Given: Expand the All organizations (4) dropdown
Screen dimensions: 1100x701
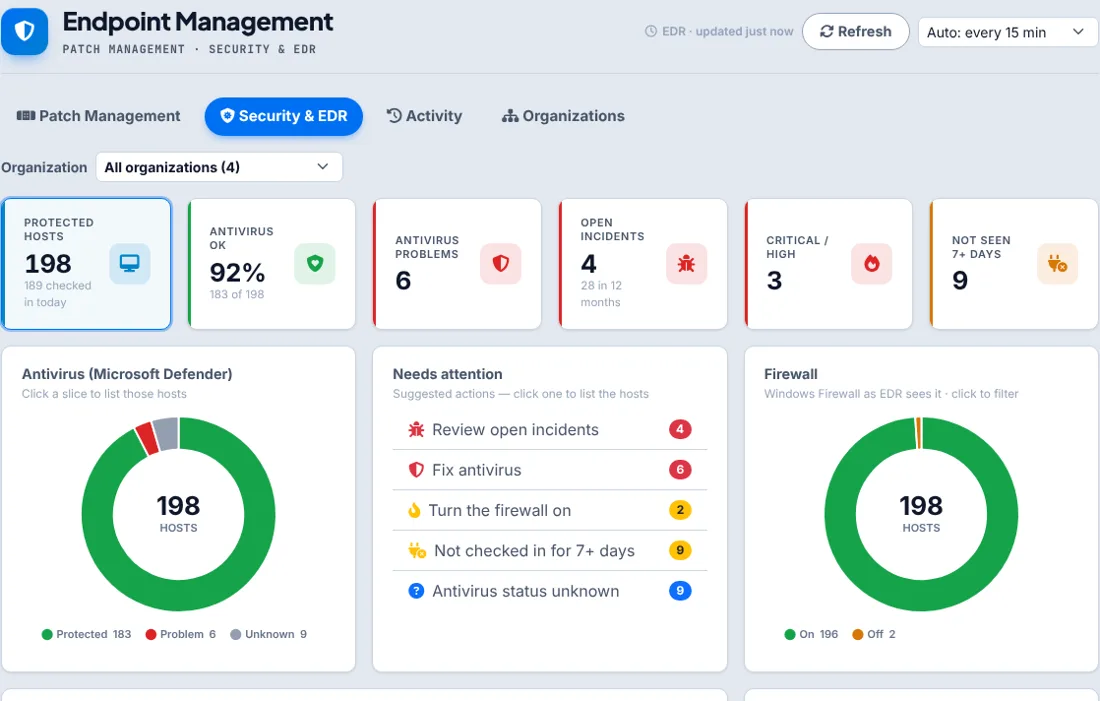Looking at the screenshot, I should (x=219, y=167).
